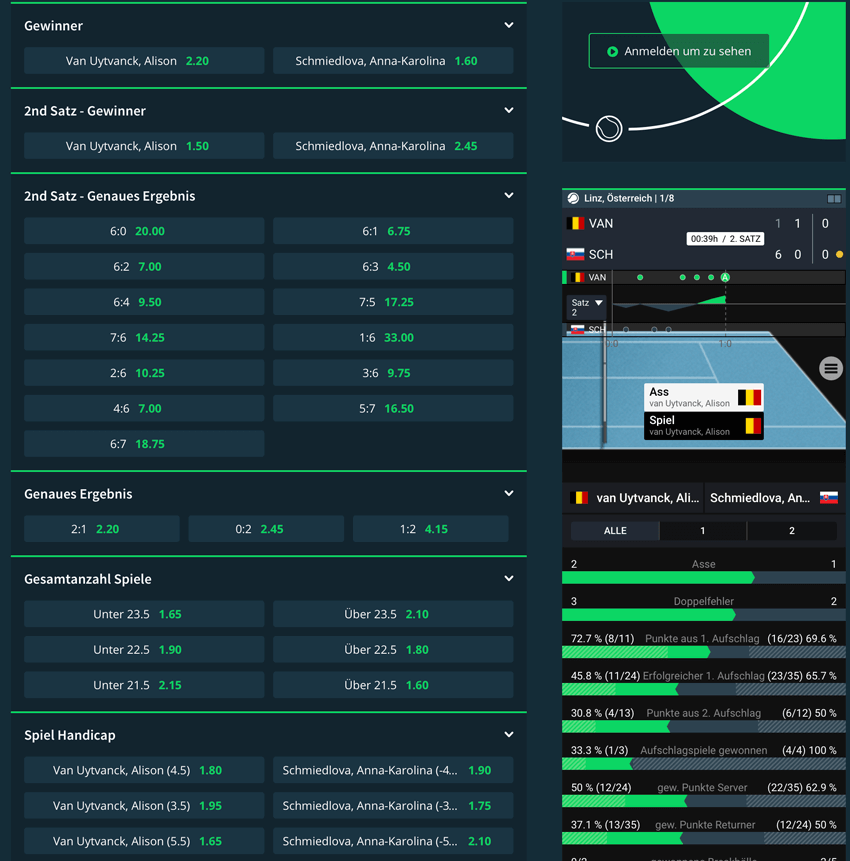
Task: Click Anmelden um zu sehen button
Action: tap(679, 51)
